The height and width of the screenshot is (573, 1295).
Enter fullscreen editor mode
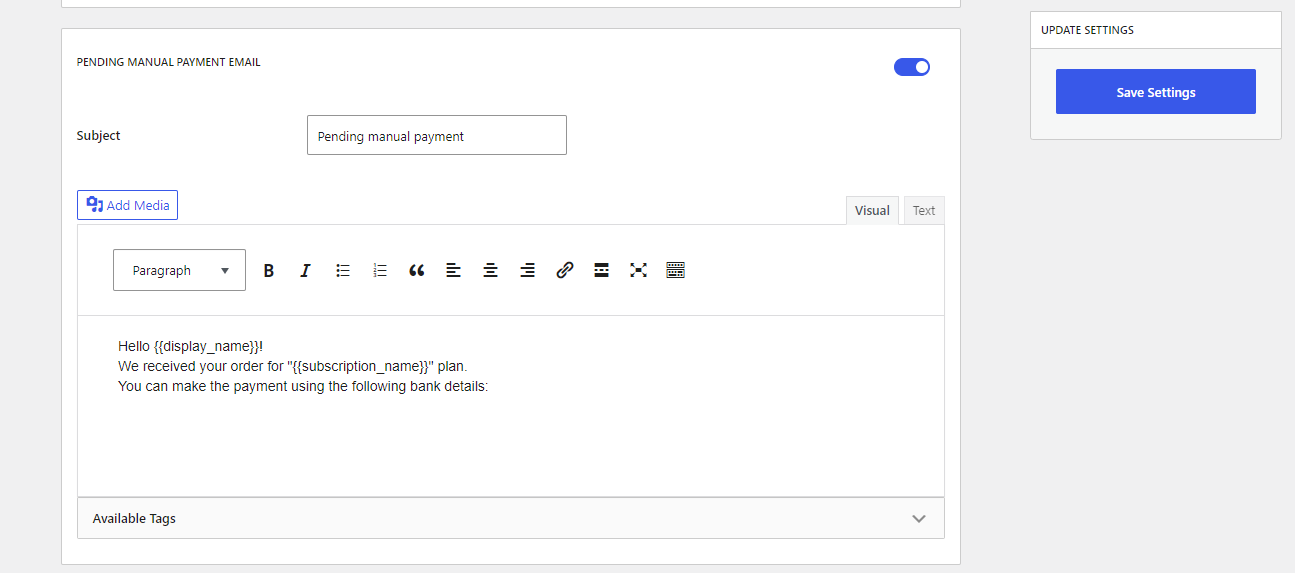[639, 270]
